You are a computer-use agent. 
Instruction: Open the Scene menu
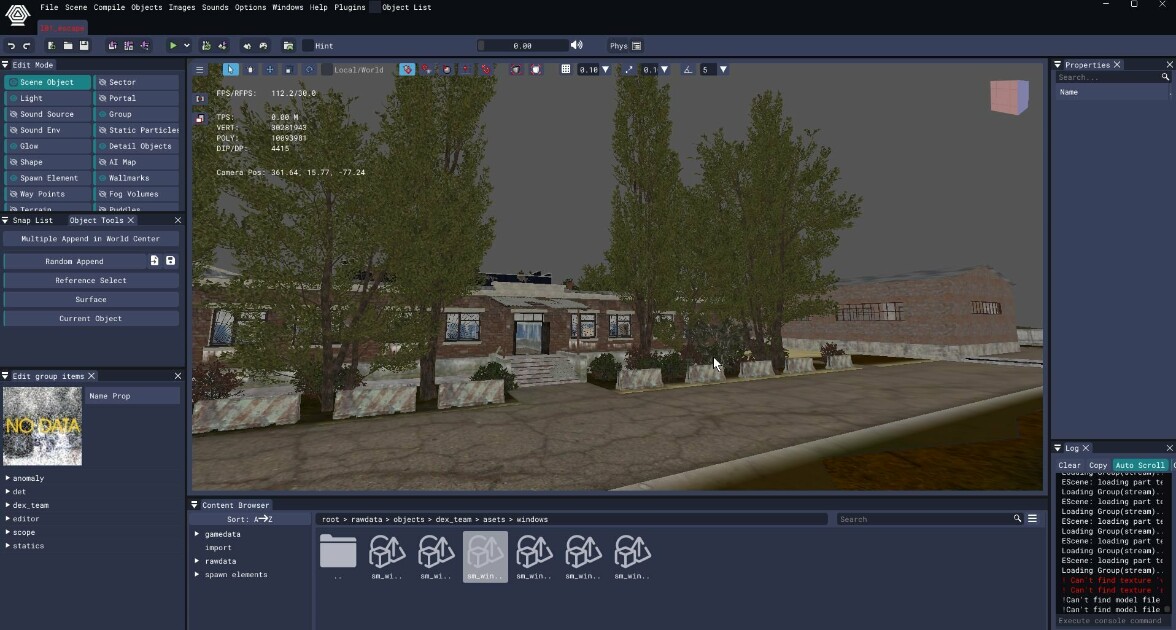(x=76, y=8)
